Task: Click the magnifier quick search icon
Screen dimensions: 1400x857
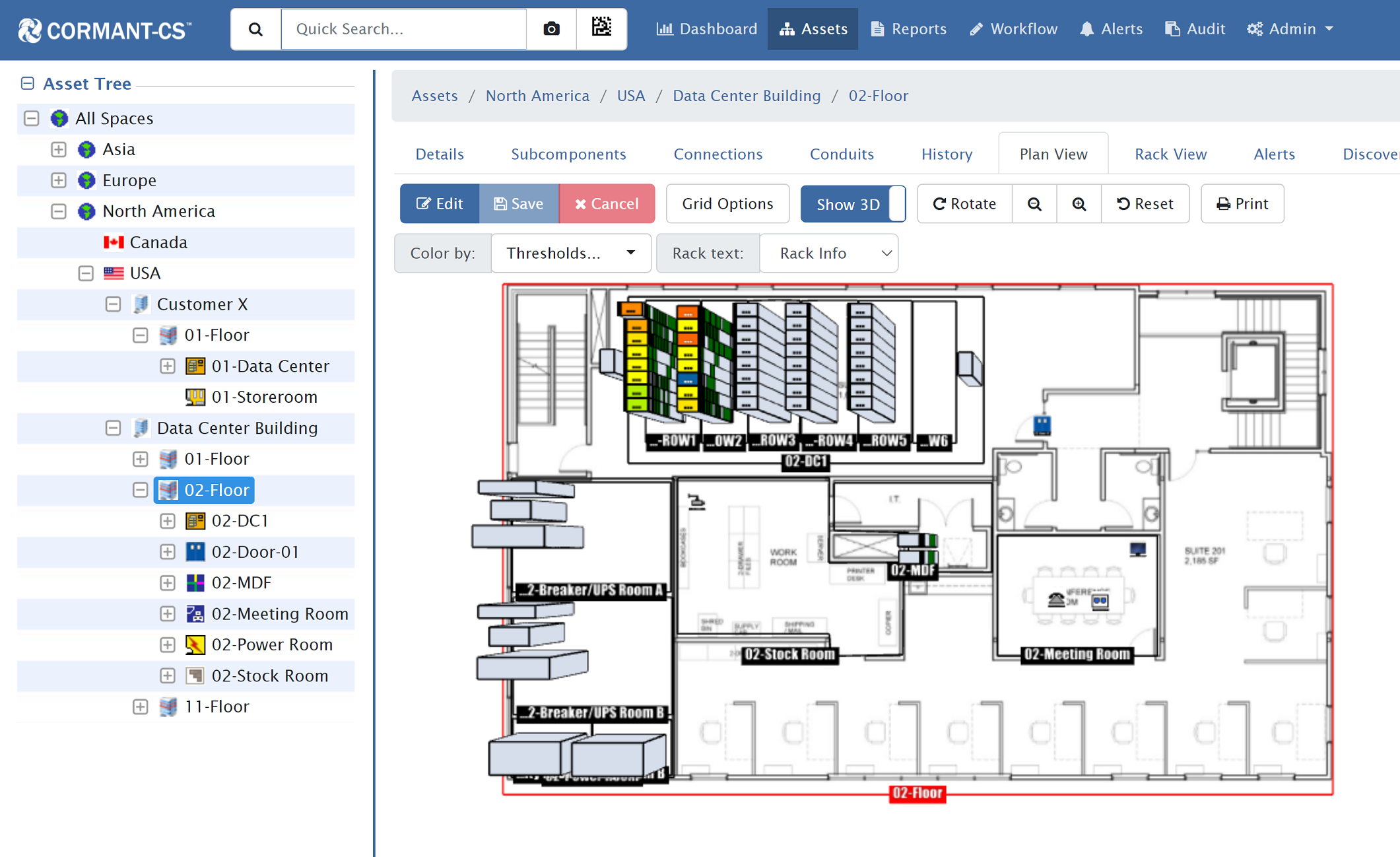Action: pyautogui.click(x=256, y=29)
